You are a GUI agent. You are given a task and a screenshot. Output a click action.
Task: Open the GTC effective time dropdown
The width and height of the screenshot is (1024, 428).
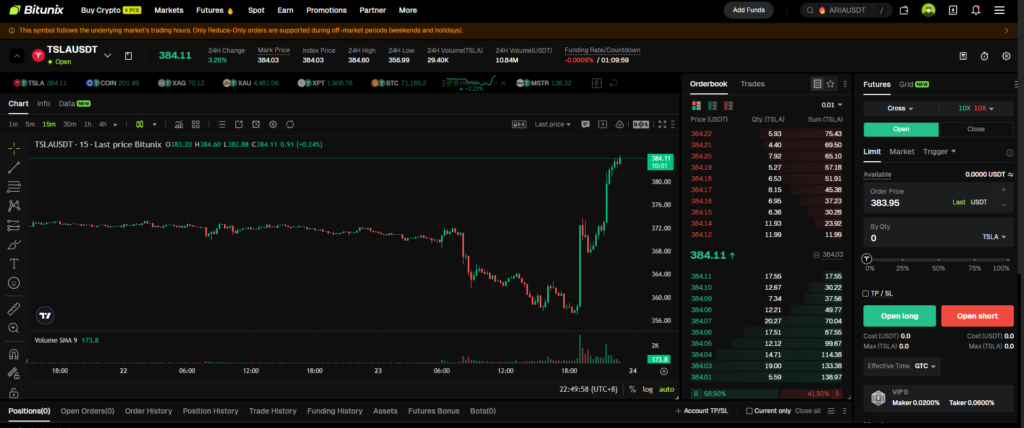coord(926,366)
